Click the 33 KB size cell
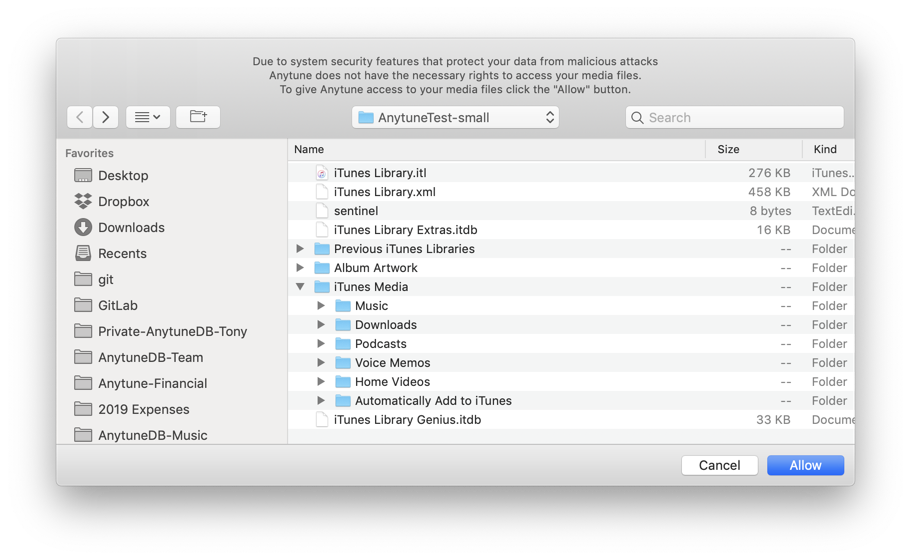This screenshot has height=560, width=911. pos(773,419)
